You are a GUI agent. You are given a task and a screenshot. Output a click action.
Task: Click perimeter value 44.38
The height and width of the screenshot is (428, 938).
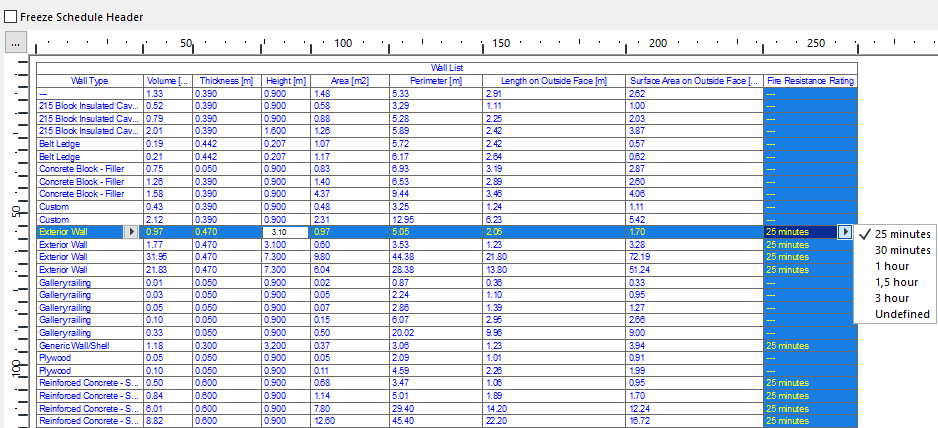(x=402, y=257)
